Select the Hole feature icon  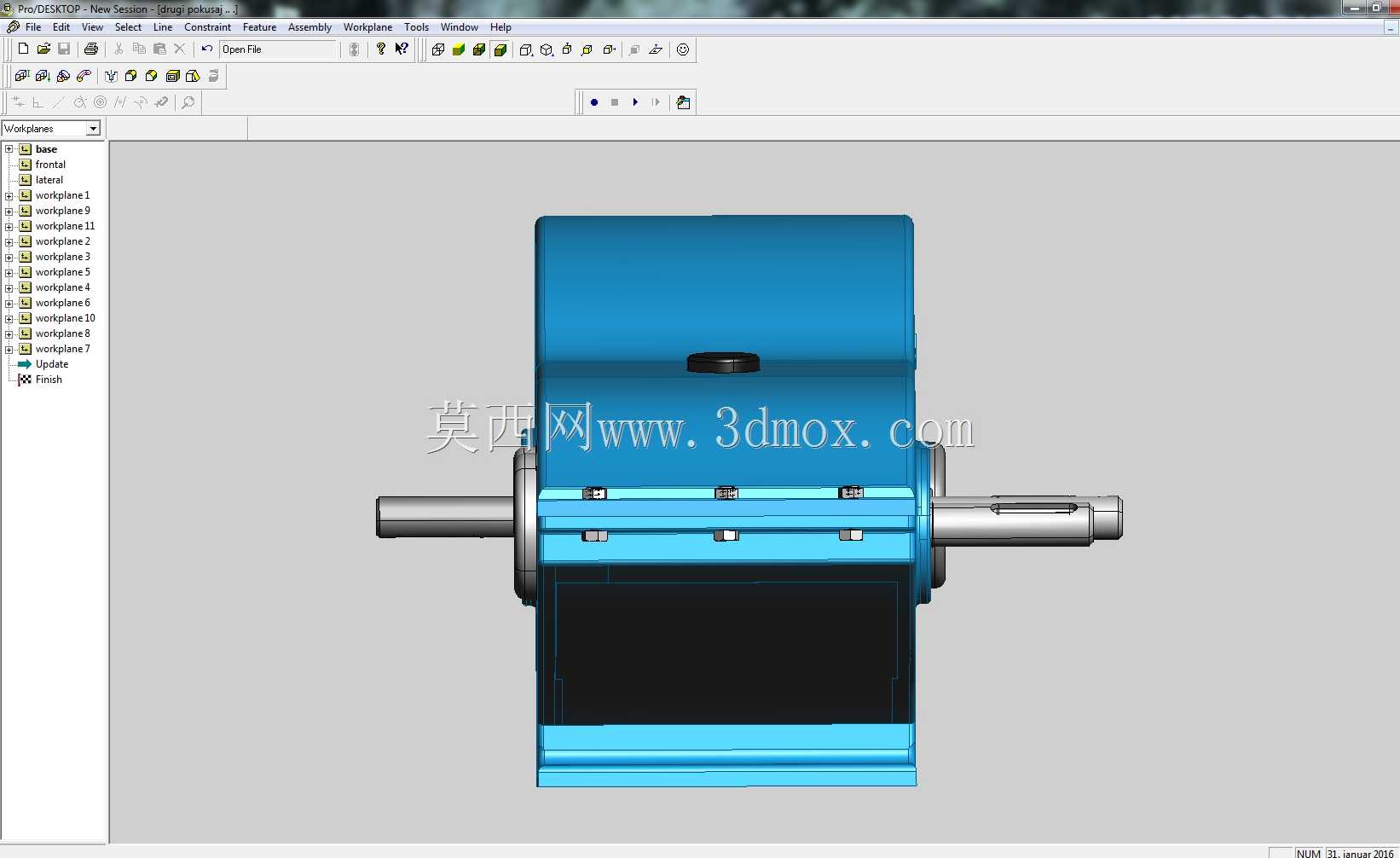pos(111,76)
